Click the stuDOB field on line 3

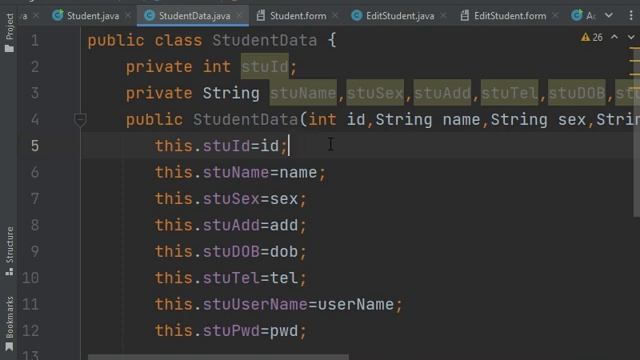click(x=576, y=93)
